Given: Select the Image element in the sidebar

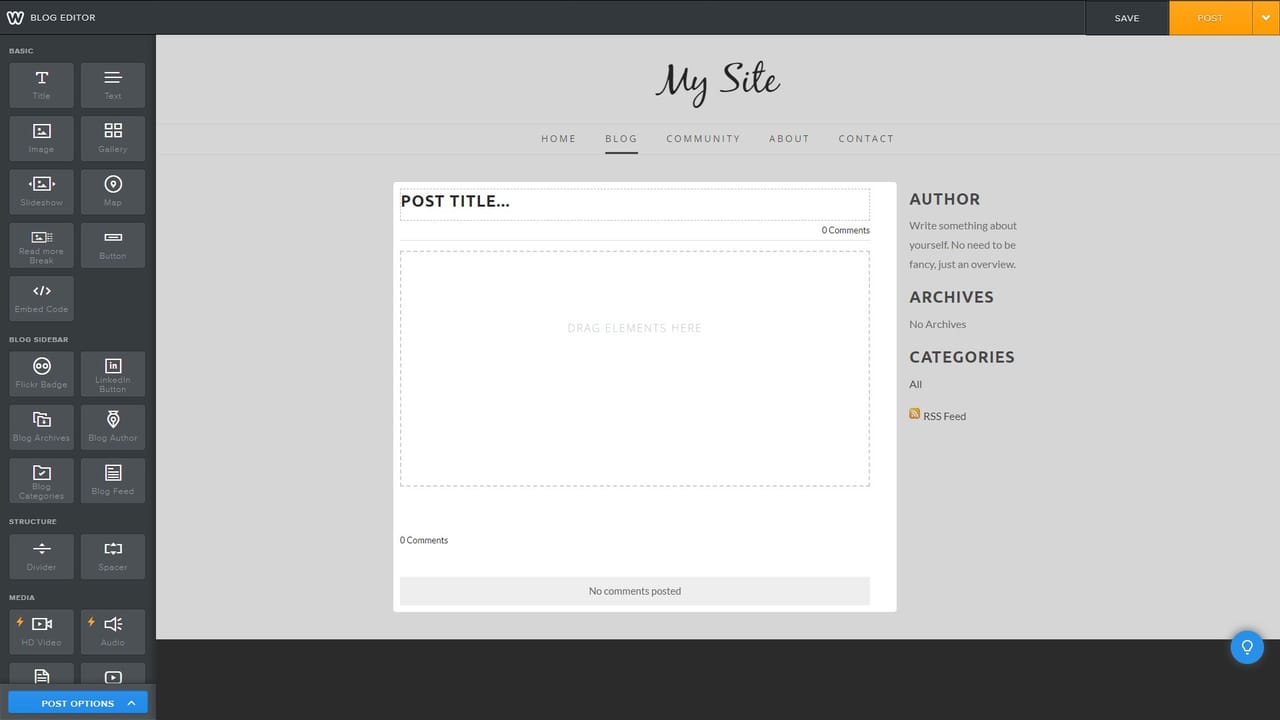Looking at the screenshot, I should pyautogui.click(x=41, y=138).
